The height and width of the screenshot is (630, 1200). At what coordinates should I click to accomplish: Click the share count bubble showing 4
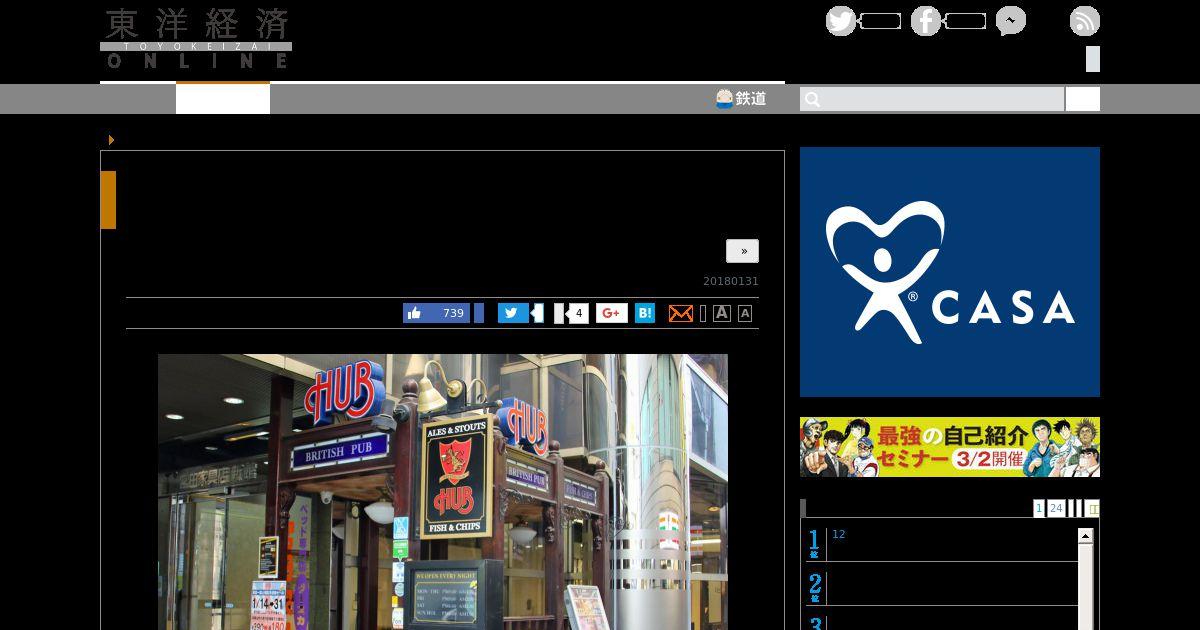[578, 313]
